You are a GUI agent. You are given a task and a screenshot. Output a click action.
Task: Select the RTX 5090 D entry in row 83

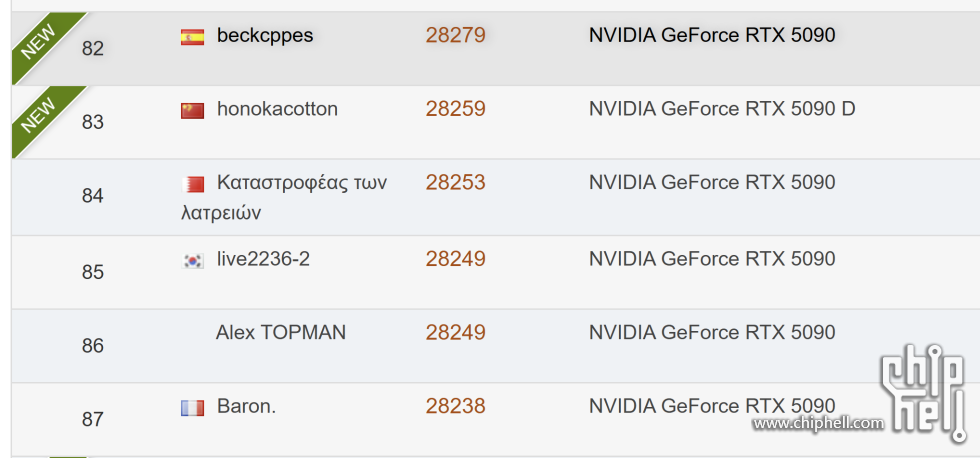tap(722, 109)
